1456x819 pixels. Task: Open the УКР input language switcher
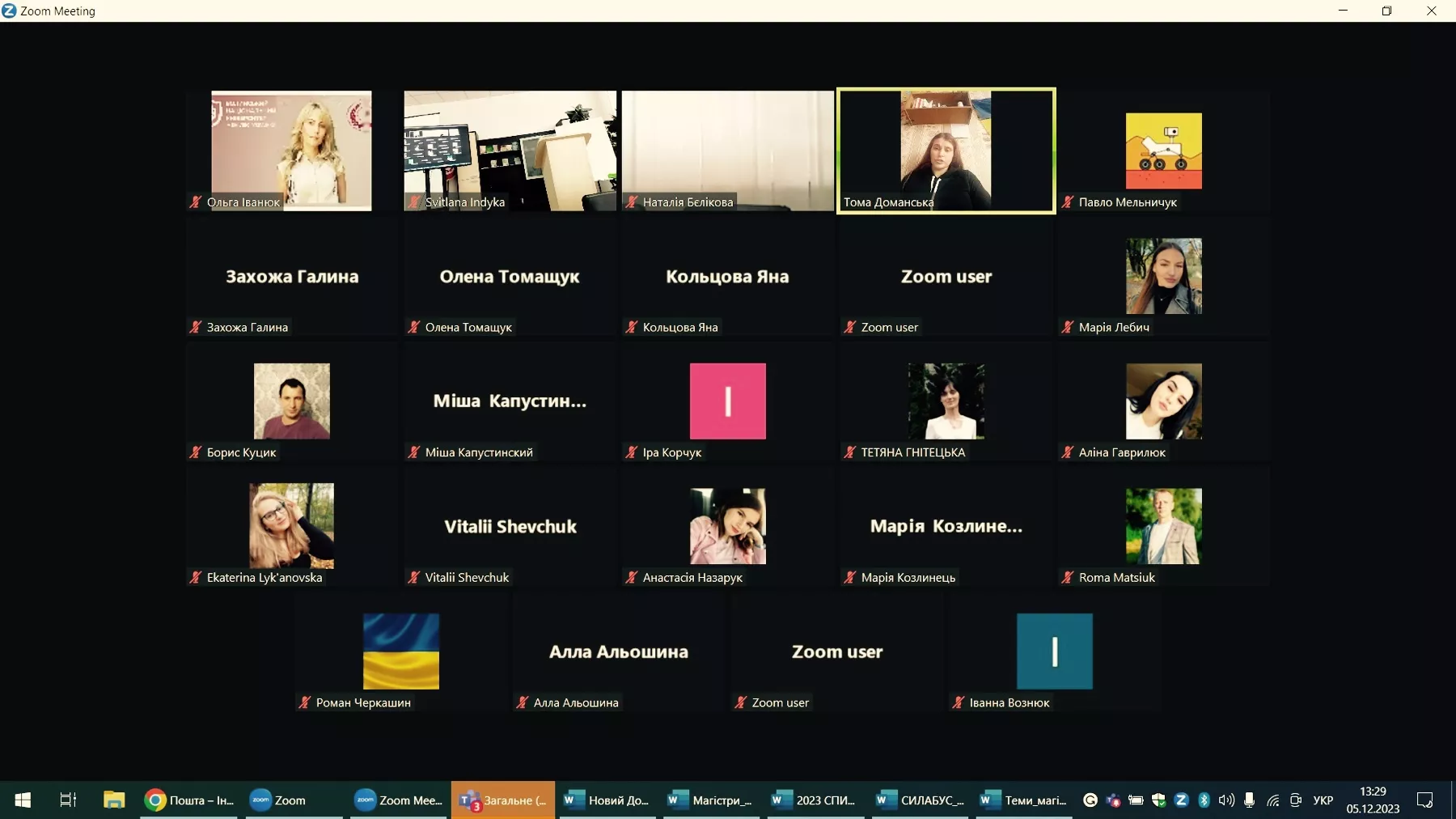(x=1323, y=800)
